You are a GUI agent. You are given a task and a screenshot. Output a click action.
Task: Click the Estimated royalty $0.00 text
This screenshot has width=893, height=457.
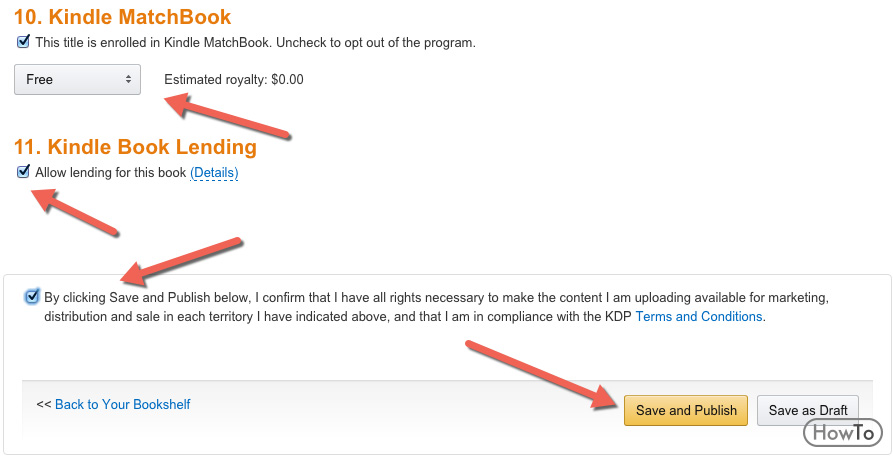click(x=234, y=80)
